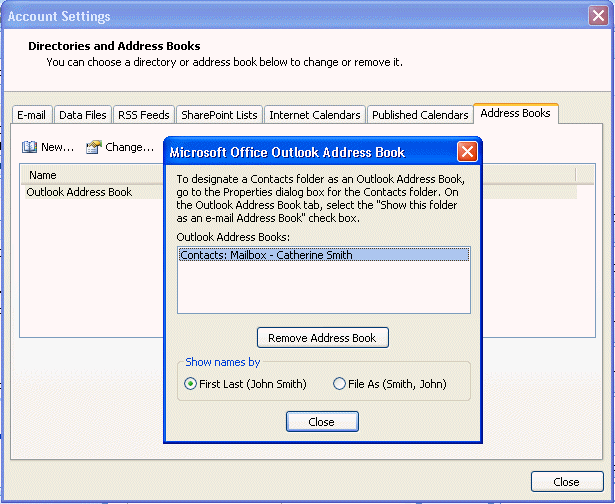Click the Name column header
The width and height of the screenshot is (615, 504).
(x=94, y=175)
